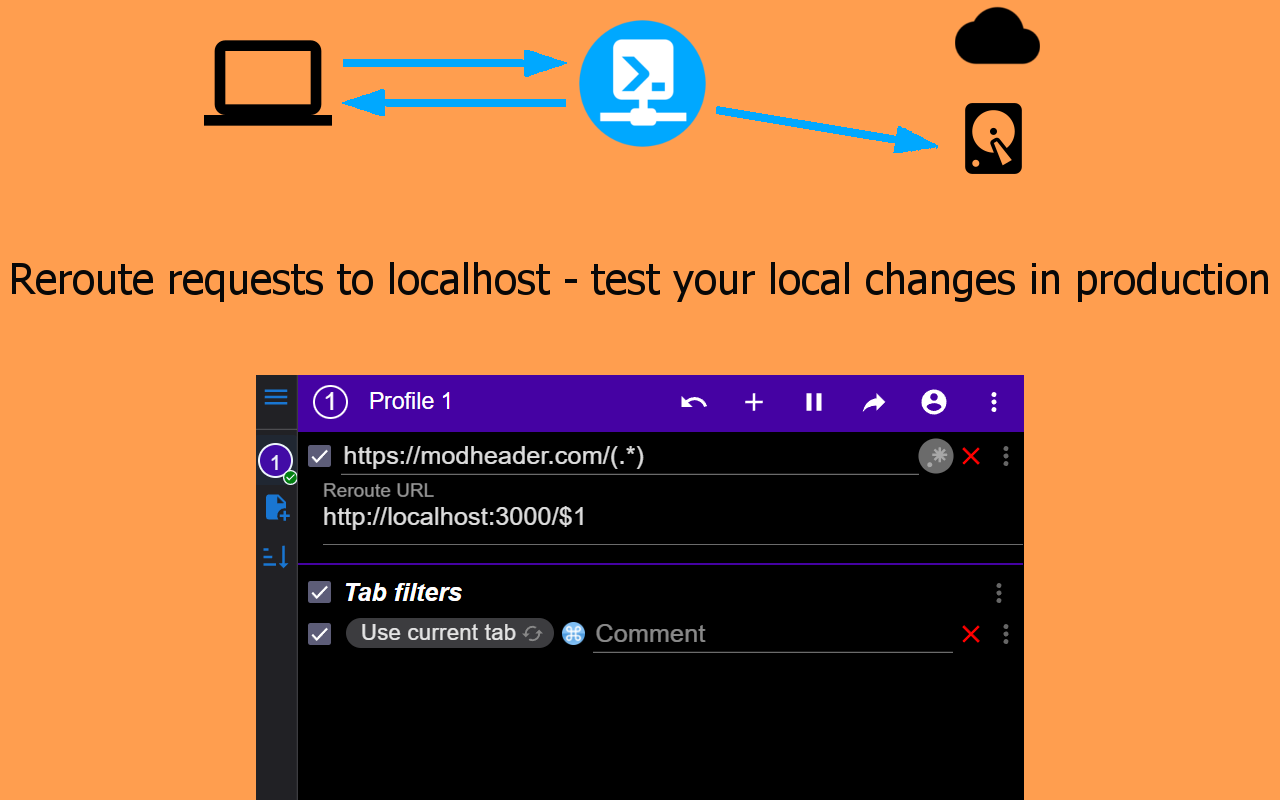Image resolution: width=1280 pixels, height=800 pixels.
Task: Remove the modheader.com reroute rule
Action: pyautogui.click(x=971, y=456)
